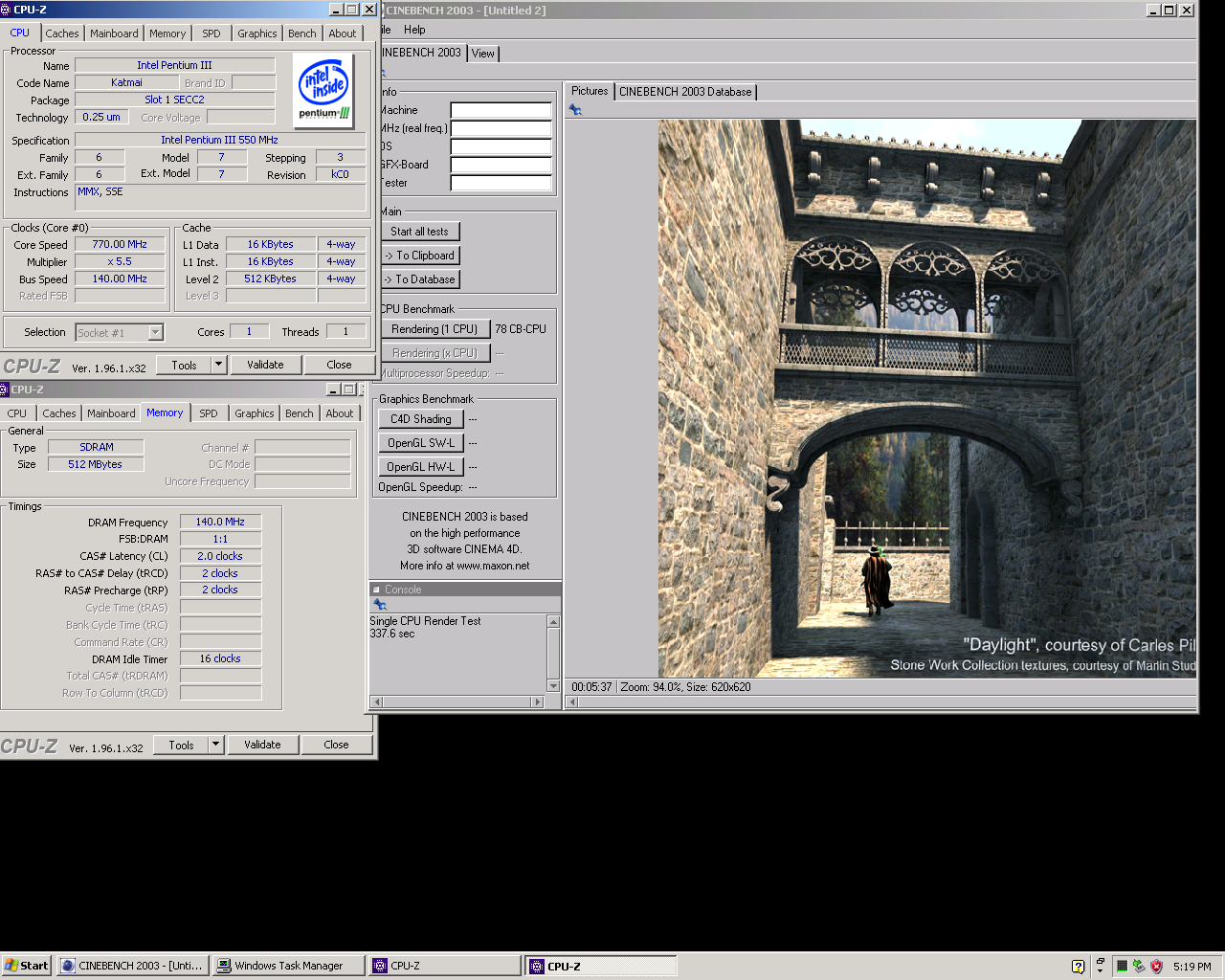
Task: Click Validate in the top CPU-Z window
Action: [265, 365]
